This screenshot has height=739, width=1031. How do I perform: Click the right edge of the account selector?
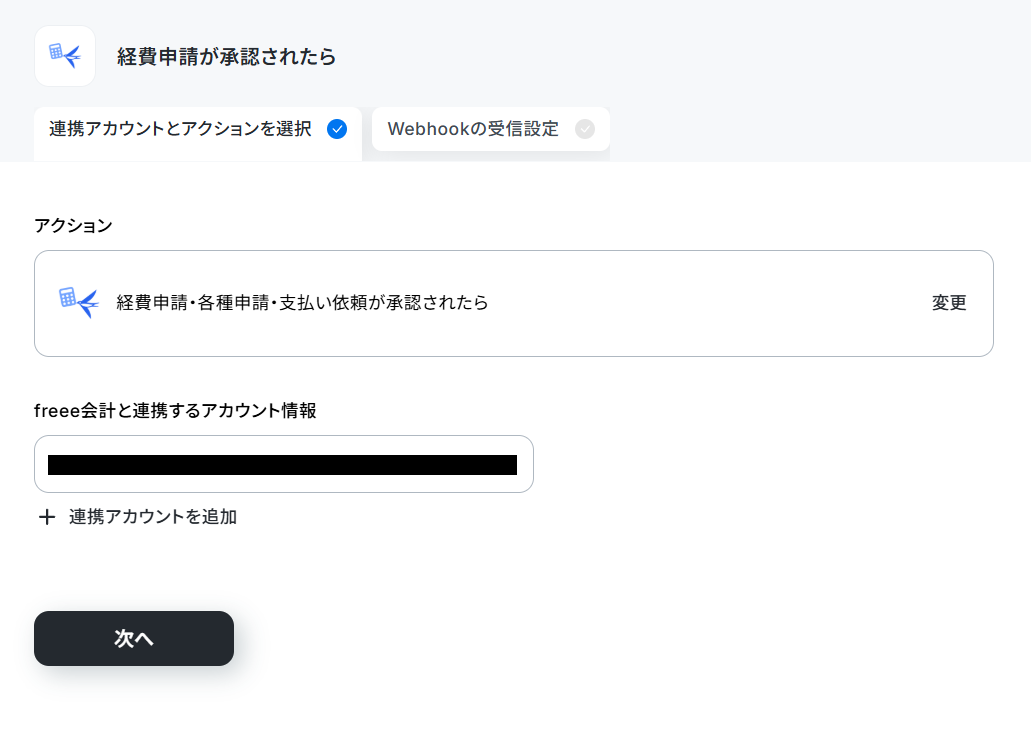(525, 464)
